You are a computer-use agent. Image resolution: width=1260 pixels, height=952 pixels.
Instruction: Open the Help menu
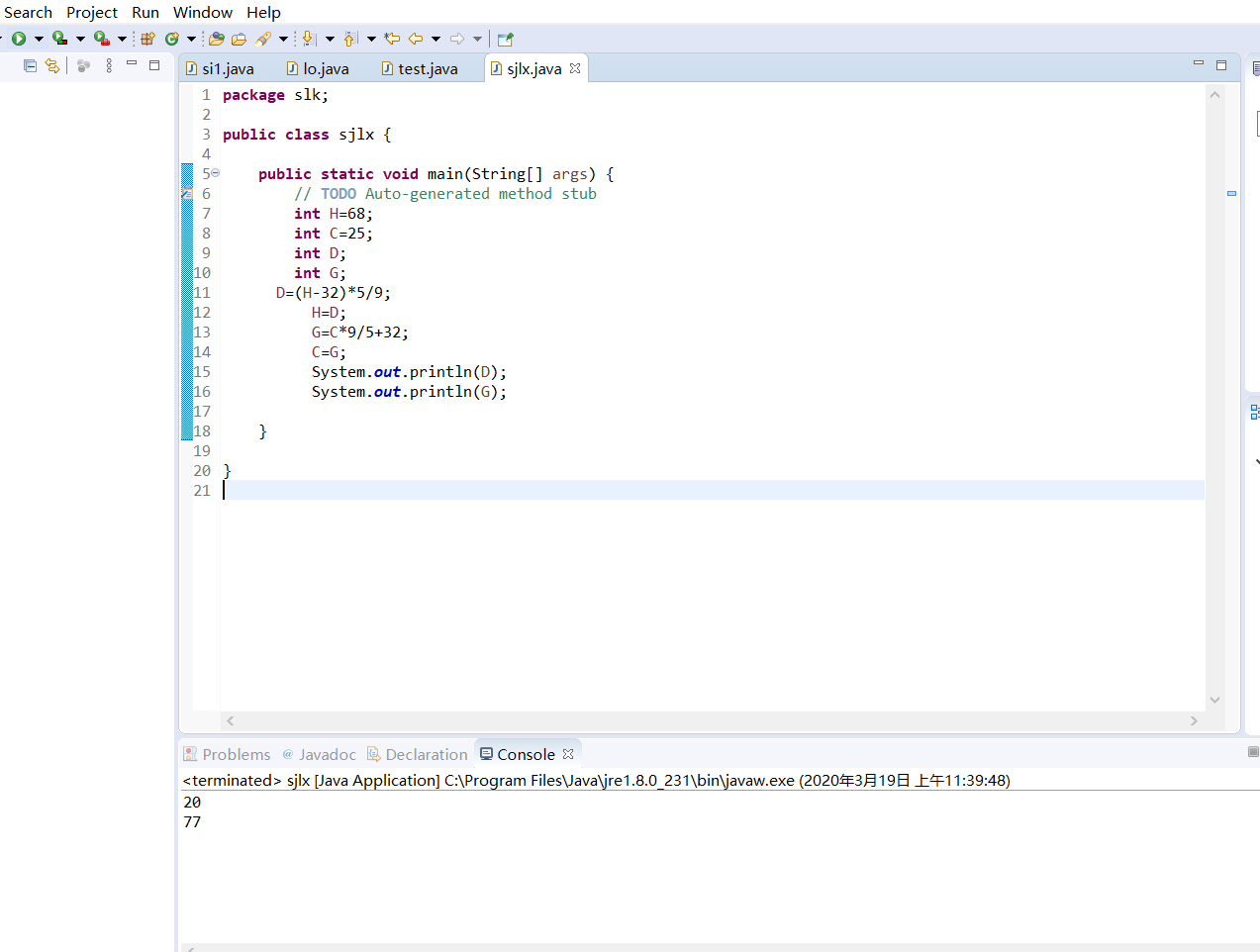263,12
